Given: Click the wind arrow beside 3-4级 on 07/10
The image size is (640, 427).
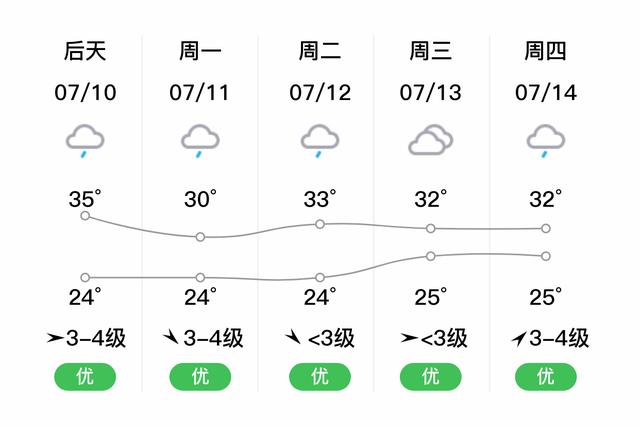Looking at the screenshot, I should 55,338.
